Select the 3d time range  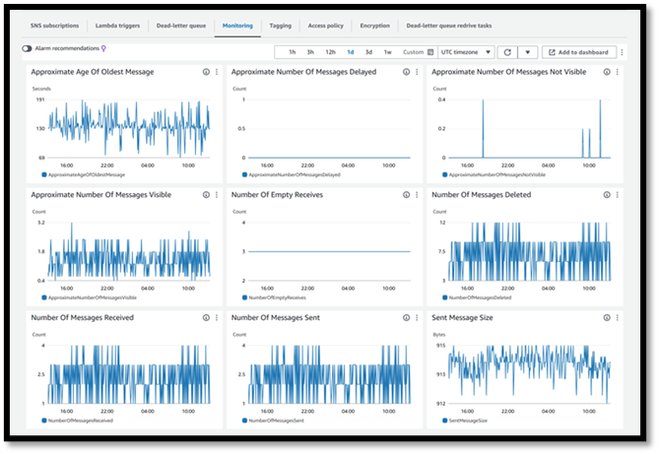[369, 52]
